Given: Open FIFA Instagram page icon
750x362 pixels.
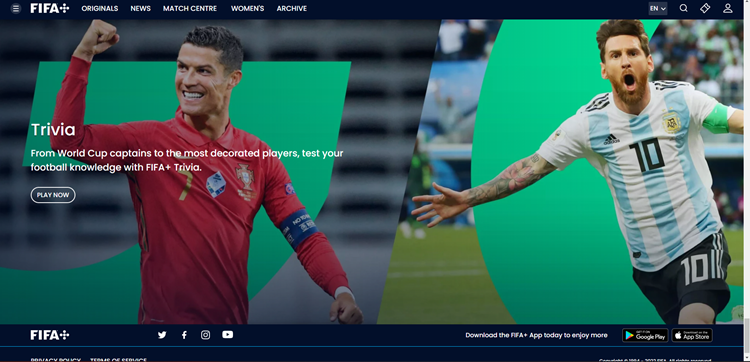Looking at the screenshot, I should (x=205, y=335).
